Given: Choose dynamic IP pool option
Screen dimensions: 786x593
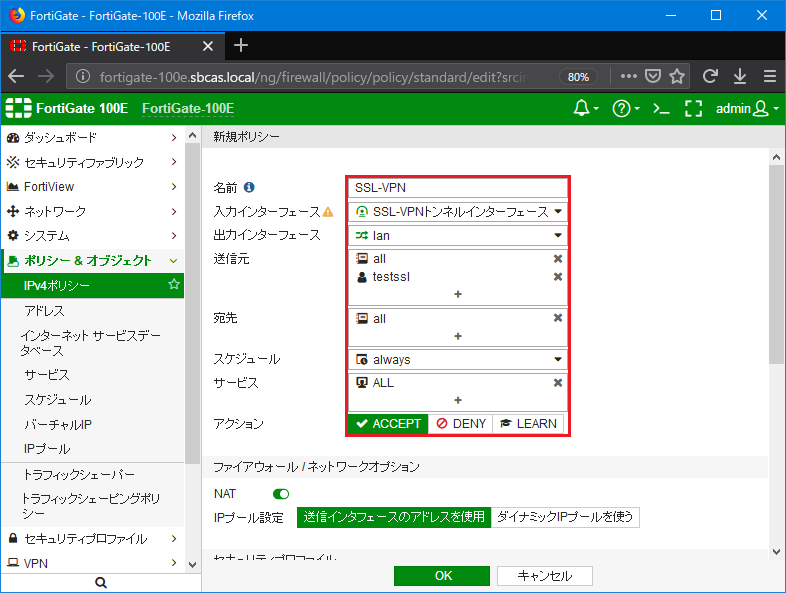Looking at the screenshot, I should coord(565,517).
